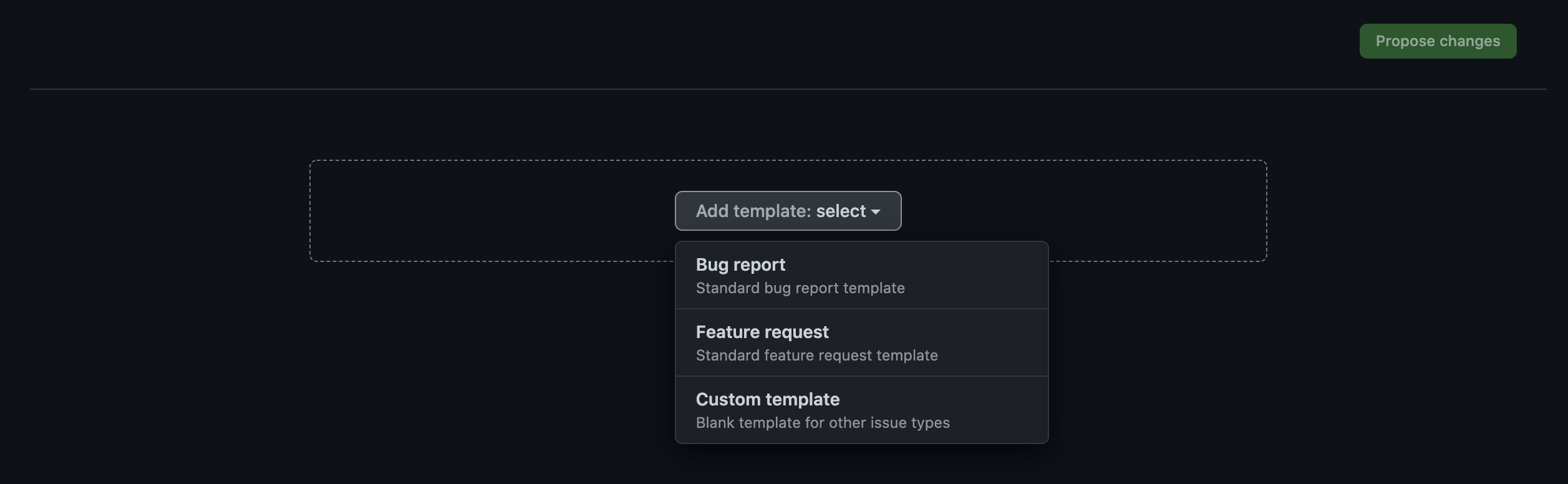Click the 'Standard feature request template' description
Image resolution: width=1568 pixels, height=484 pixels.
click(816, 356)
